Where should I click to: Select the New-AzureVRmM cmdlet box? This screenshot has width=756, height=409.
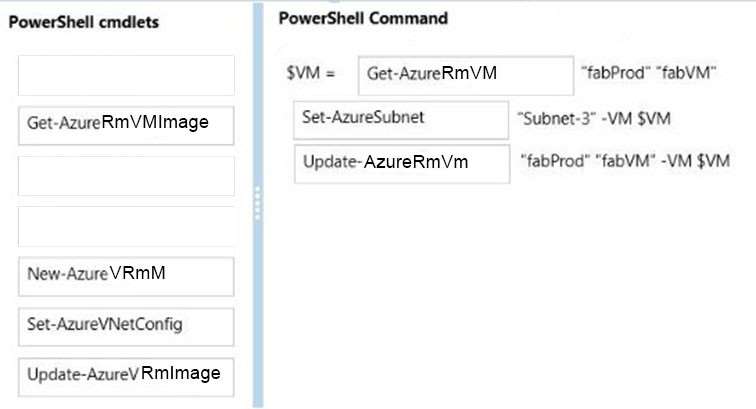coord(126,276)
